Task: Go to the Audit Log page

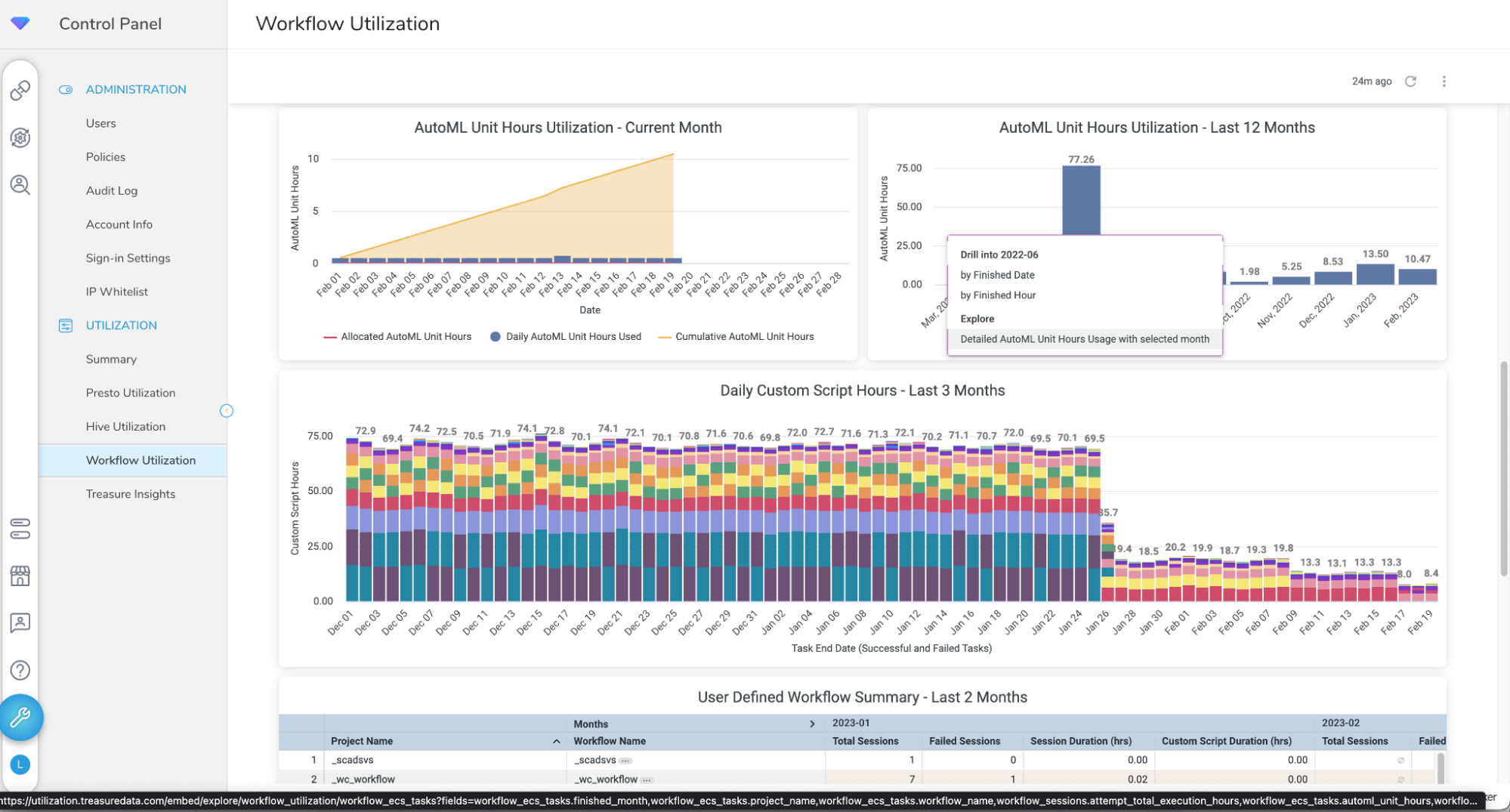Action: pos(112,190)
